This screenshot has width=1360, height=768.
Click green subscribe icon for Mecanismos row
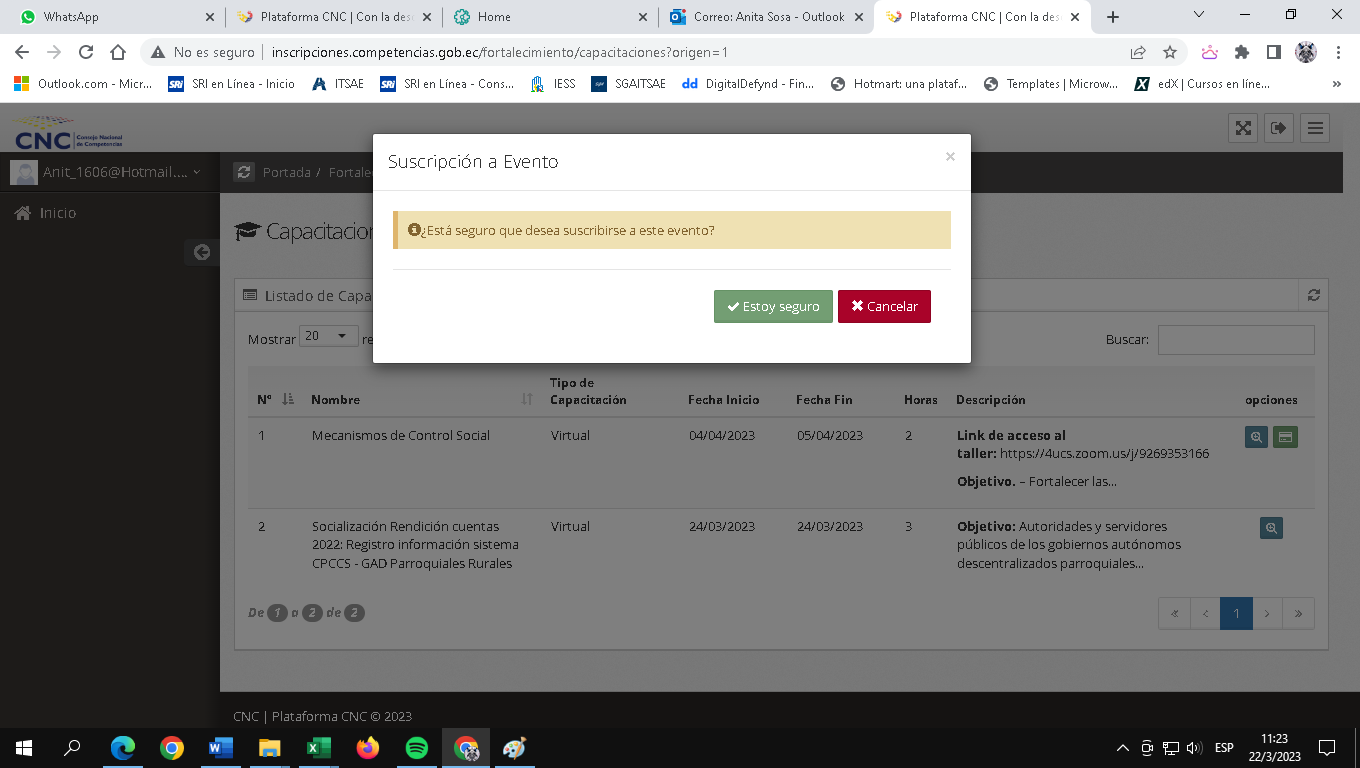point(1285,437)
